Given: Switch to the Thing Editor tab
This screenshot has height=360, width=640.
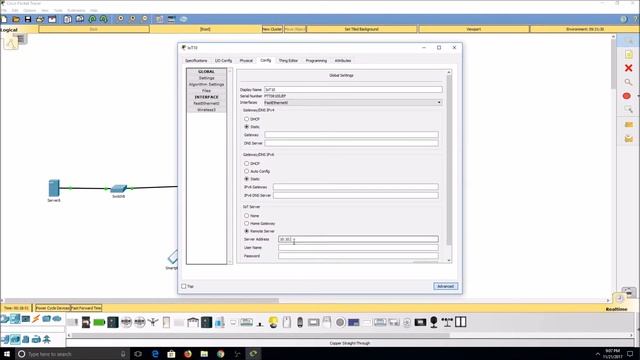Looking at the screenshot, I should point(288,60).
